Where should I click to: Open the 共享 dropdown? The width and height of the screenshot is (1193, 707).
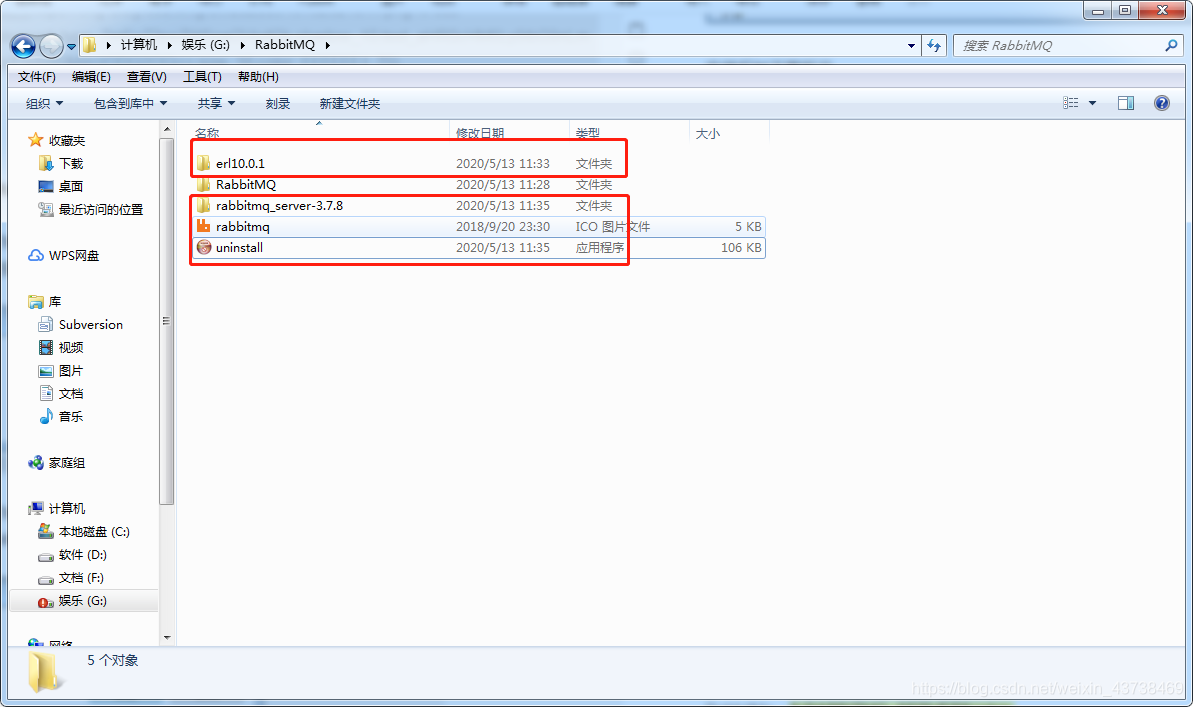216,104
